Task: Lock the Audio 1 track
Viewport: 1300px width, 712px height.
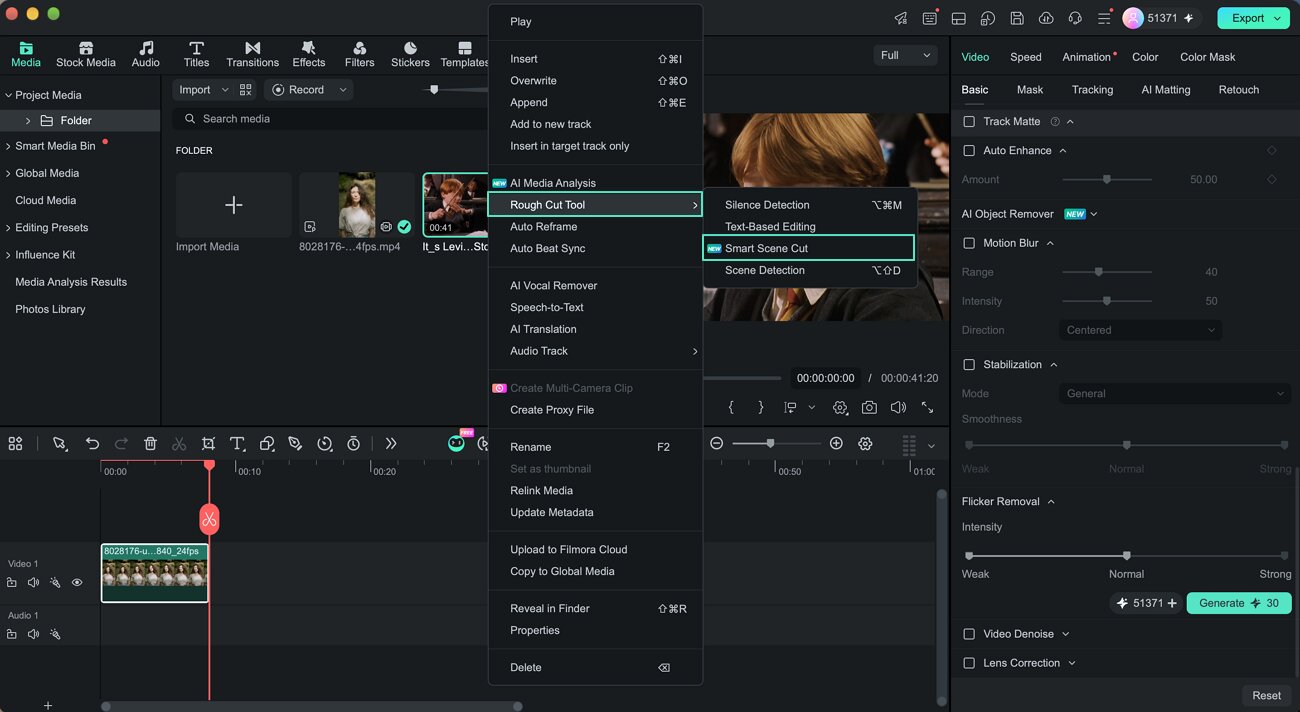Action: point(12,634)
